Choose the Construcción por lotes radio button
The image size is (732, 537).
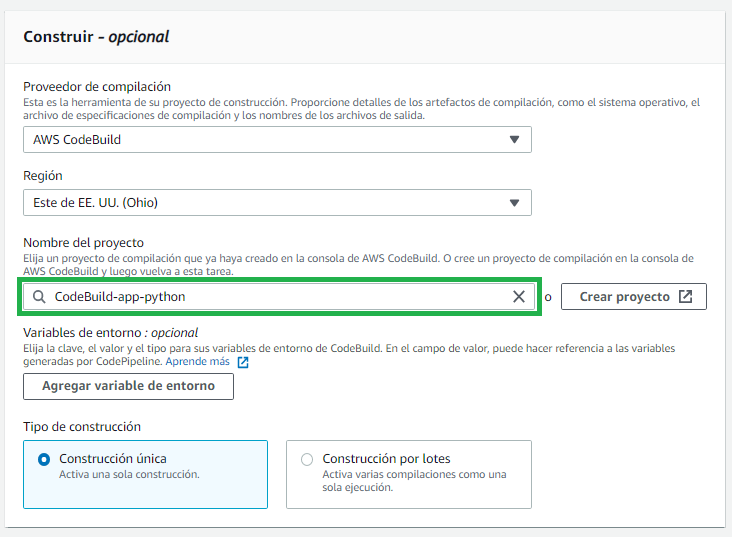[x=307, y=459]
